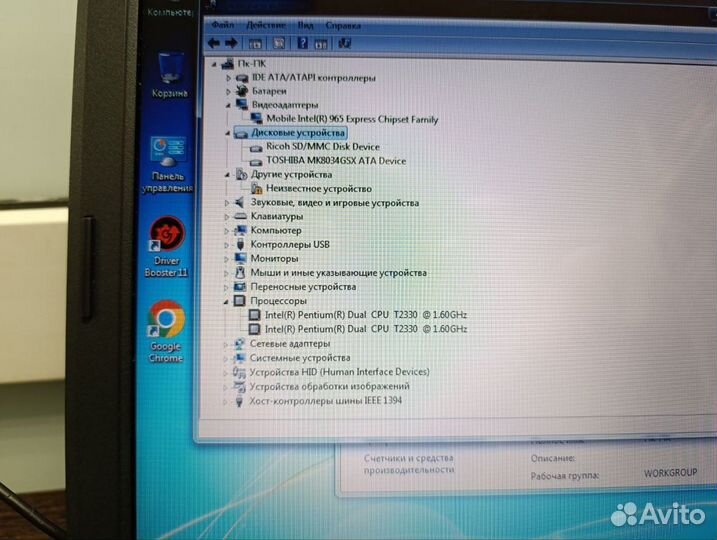This screenshot has width=717, height=540.
Task: Collapse the Видеоадаптеры category
Action: [x=228, y=106]
